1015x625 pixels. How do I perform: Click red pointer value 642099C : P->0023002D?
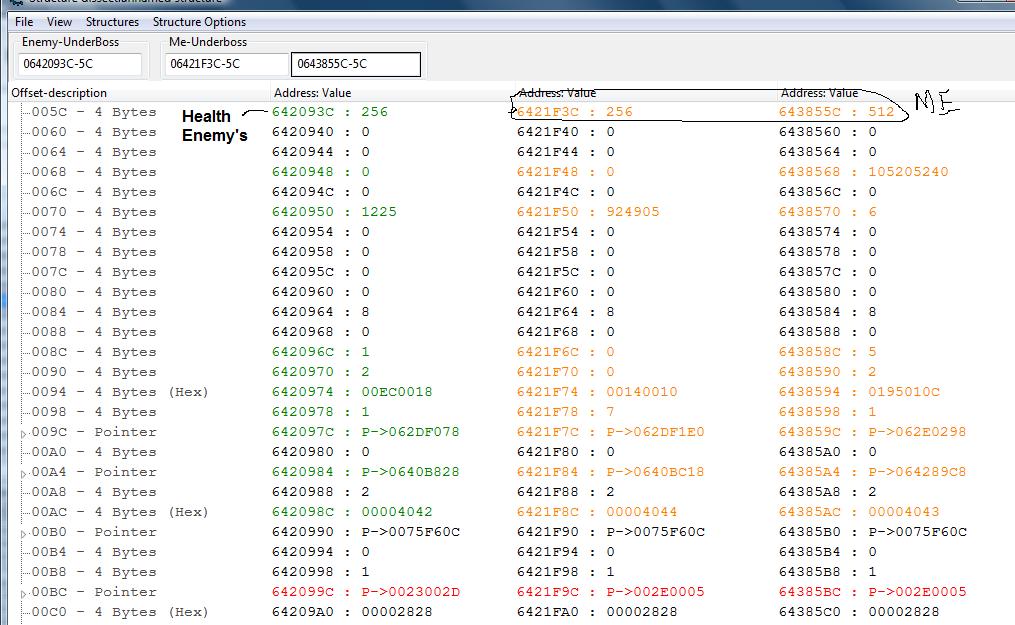[365, 592]
